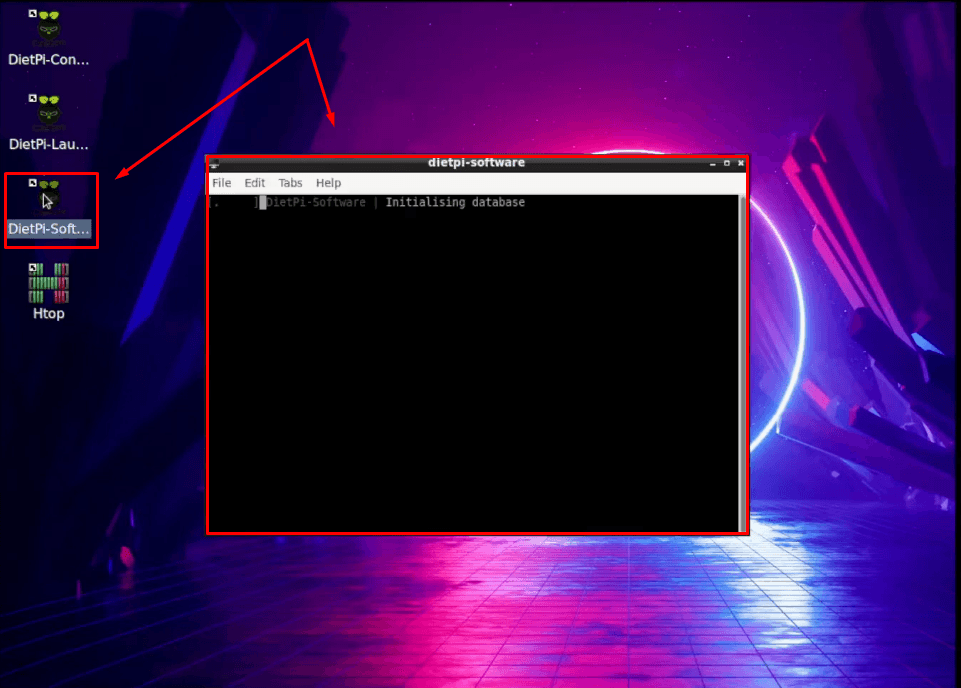
Task: Select the 'DietPi-Lau...' desktop label
Action: pyautogui.click(x=48, y=144)
